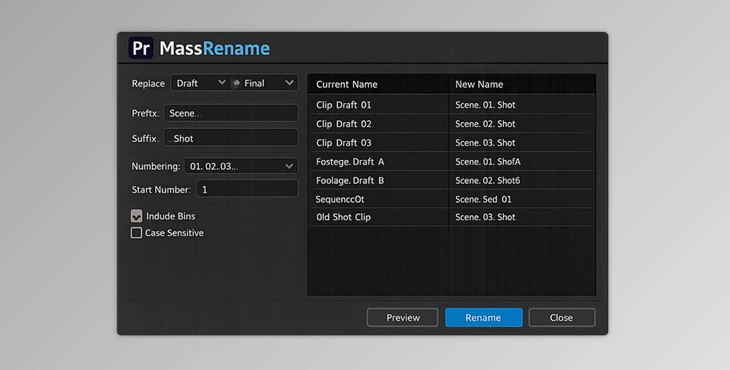
Task: Select the Clip Draft 02 row
Action: coord(452,124)
